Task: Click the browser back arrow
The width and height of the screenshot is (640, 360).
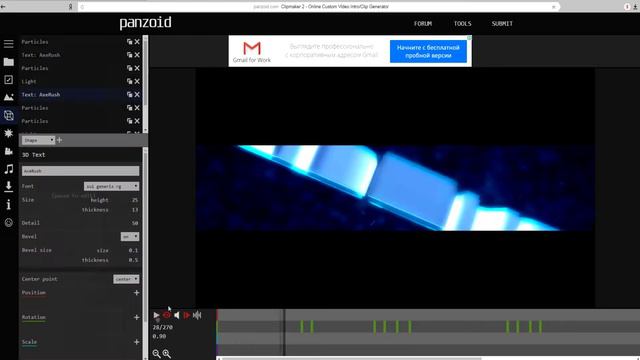Action: point(3,7)
